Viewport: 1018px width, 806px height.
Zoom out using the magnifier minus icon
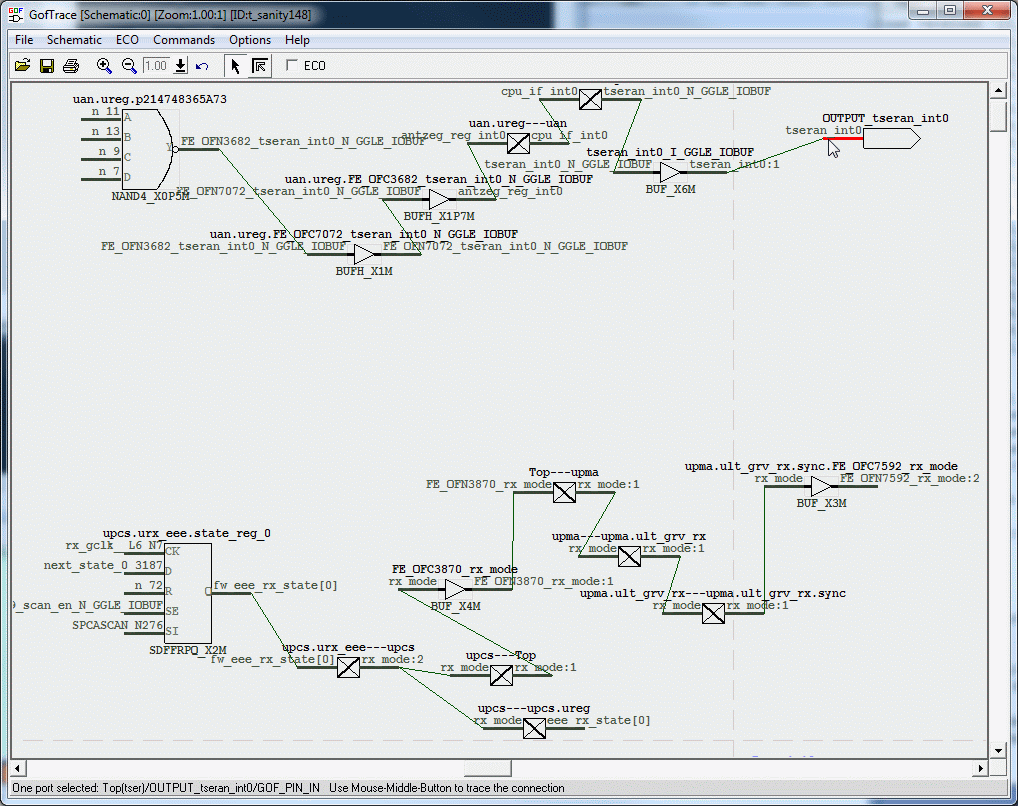point(129,66)
